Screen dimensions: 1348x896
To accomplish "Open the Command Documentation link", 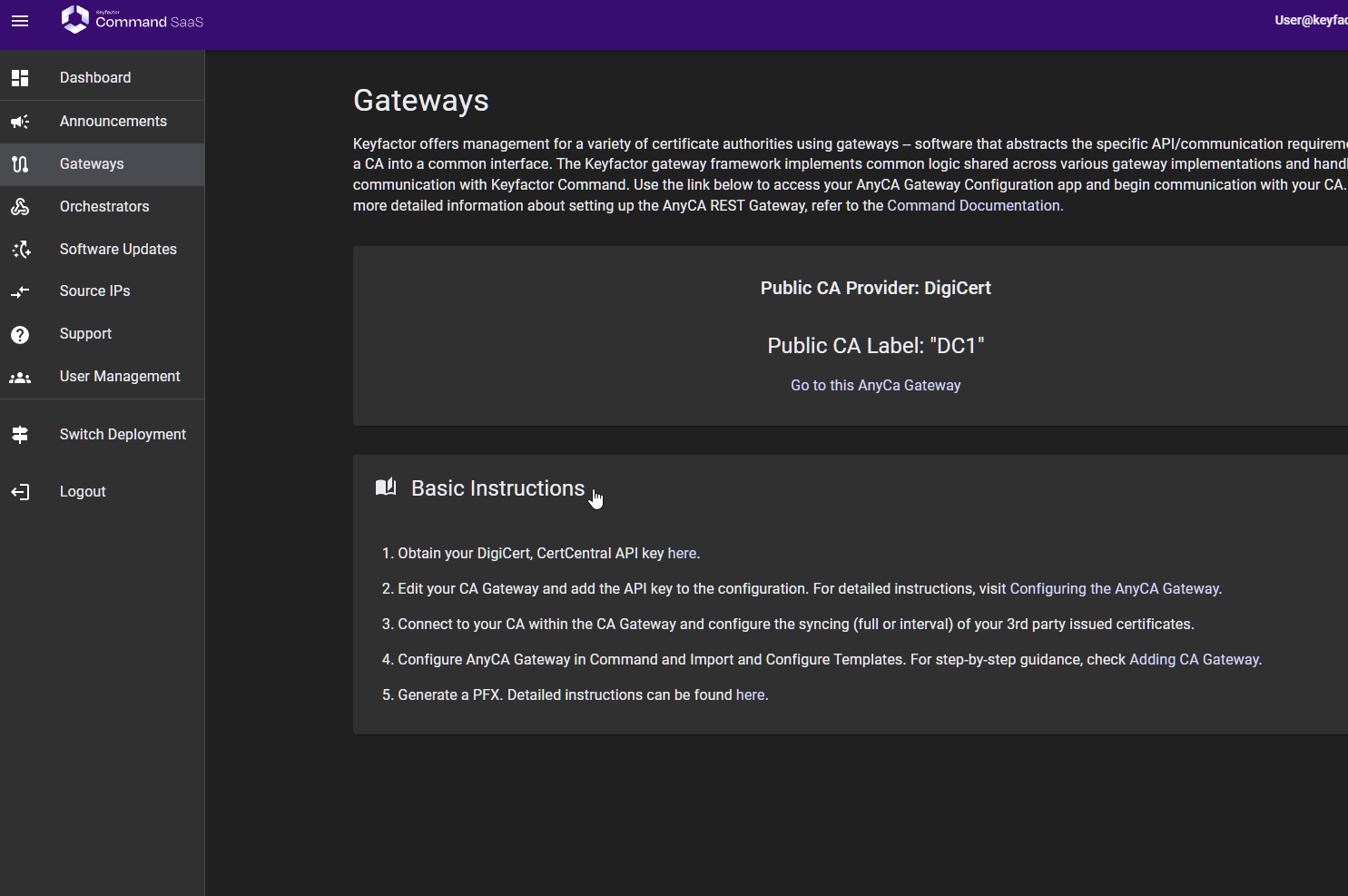I will click(973, 206).
